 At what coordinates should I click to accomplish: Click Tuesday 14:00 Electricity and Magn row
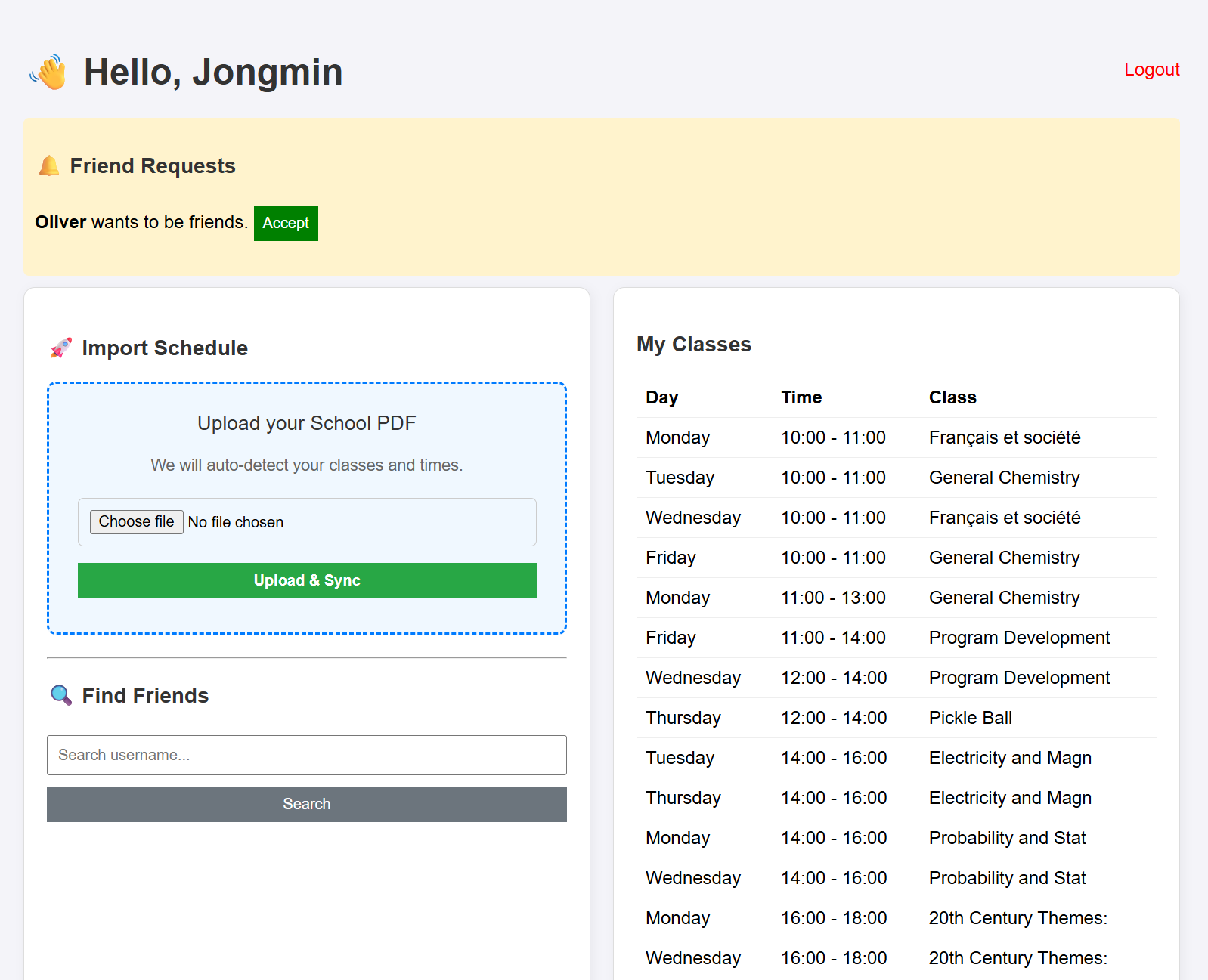[x=896, y=758]
